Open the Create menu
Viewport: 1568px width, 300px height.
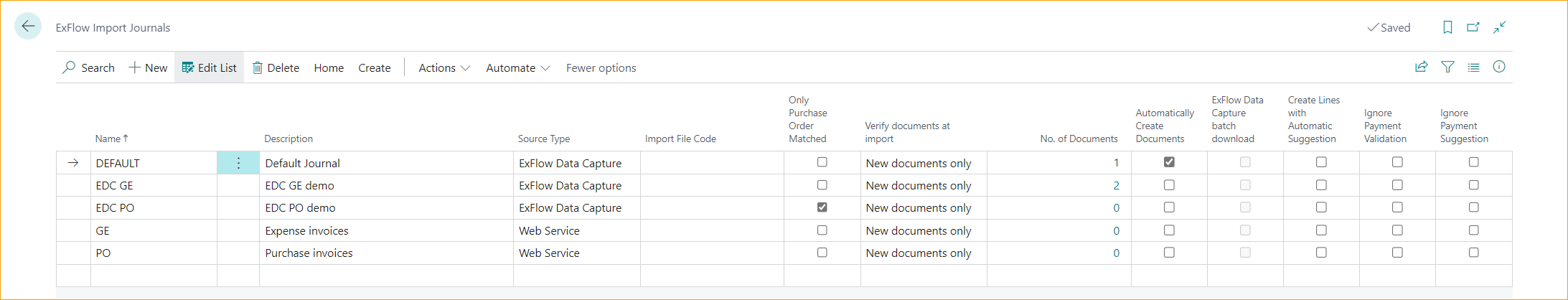375,67
